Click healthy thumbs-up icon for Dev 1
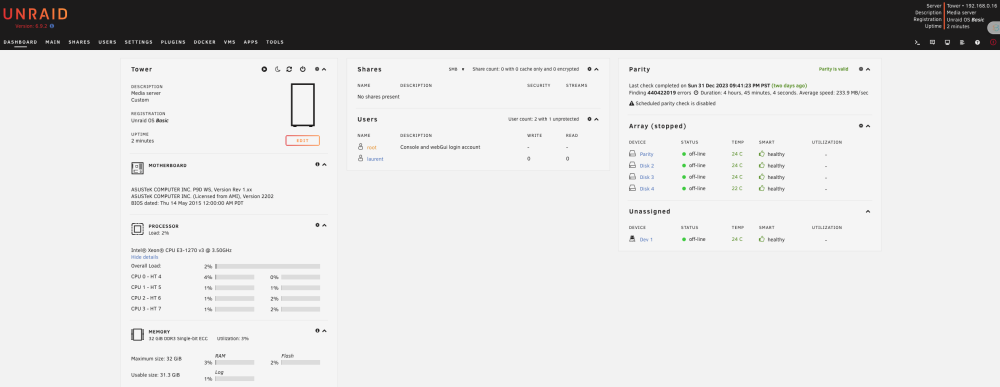This screenshot has width=1000, height=387. tap(761, 239)
